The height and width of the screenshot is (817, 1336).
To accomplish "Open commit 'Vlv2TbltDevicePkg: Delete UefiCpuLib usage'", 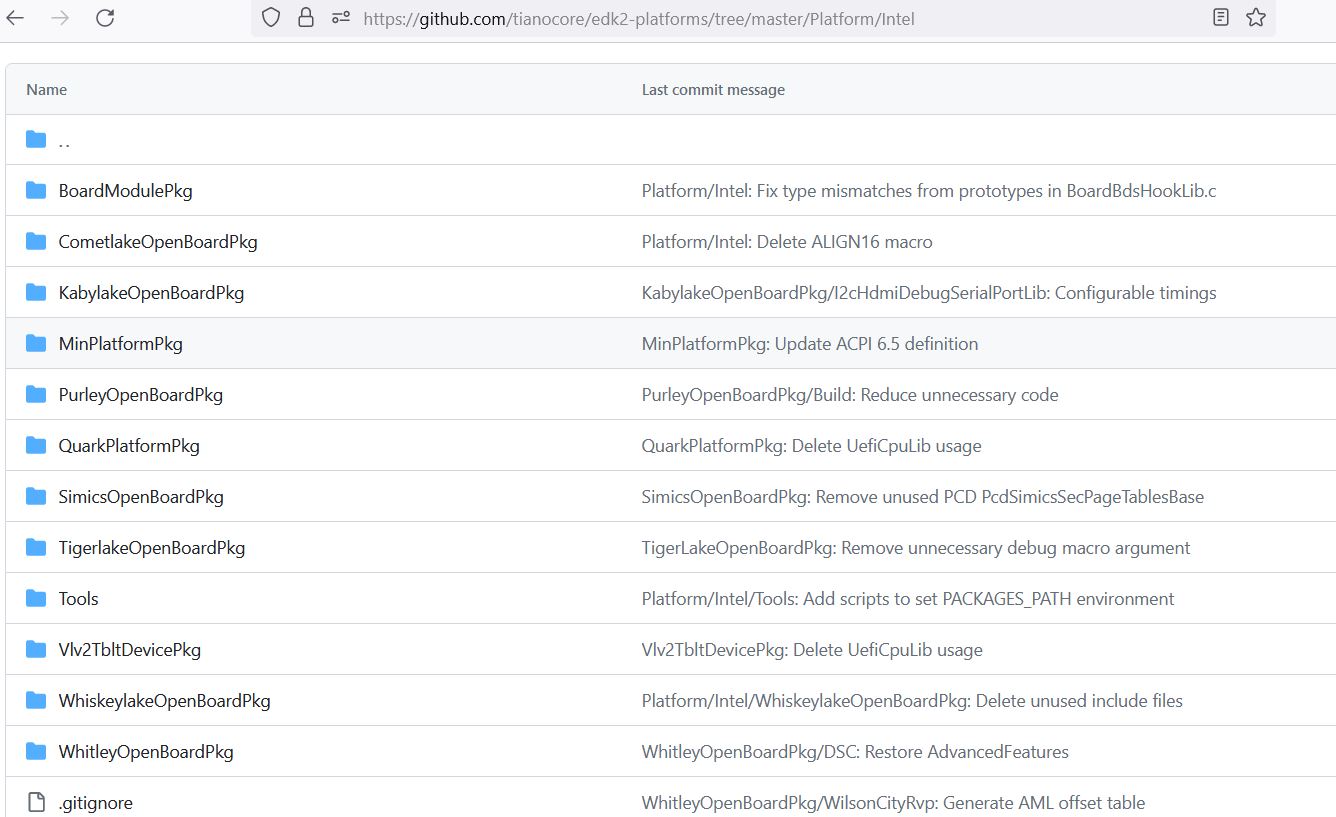I will pyautogui.click(x=812, y=649).
